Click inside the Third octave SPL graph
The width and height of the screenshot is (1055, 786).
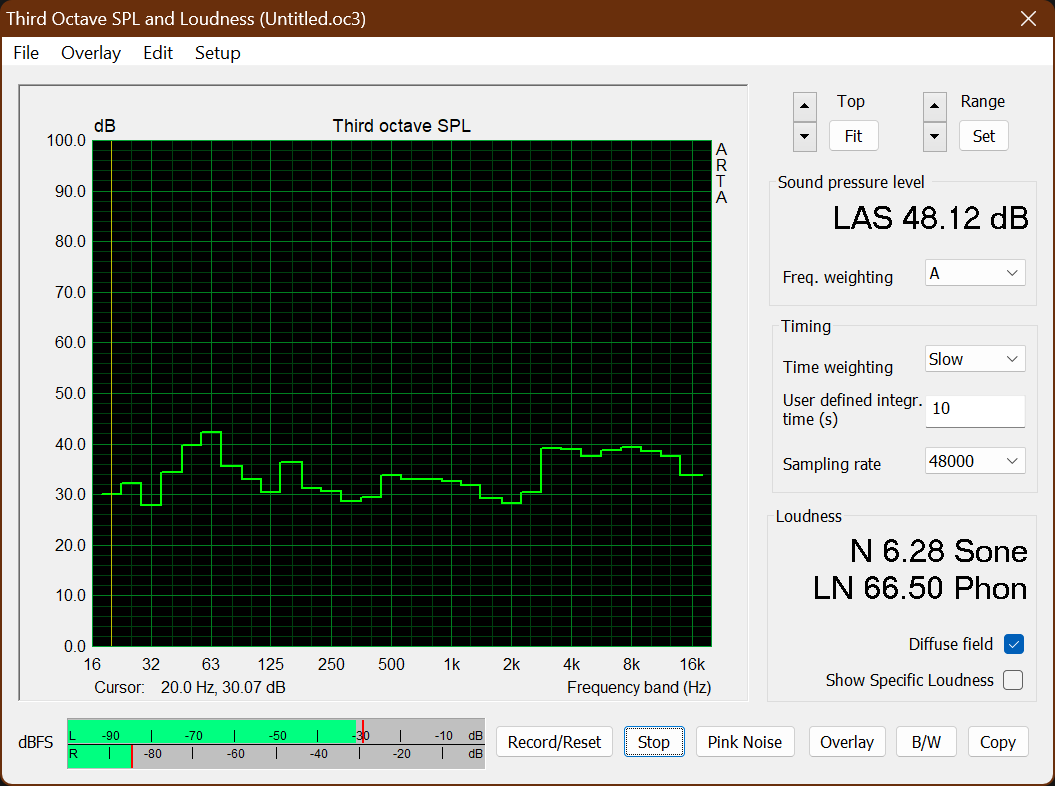[x=402, y=393]
